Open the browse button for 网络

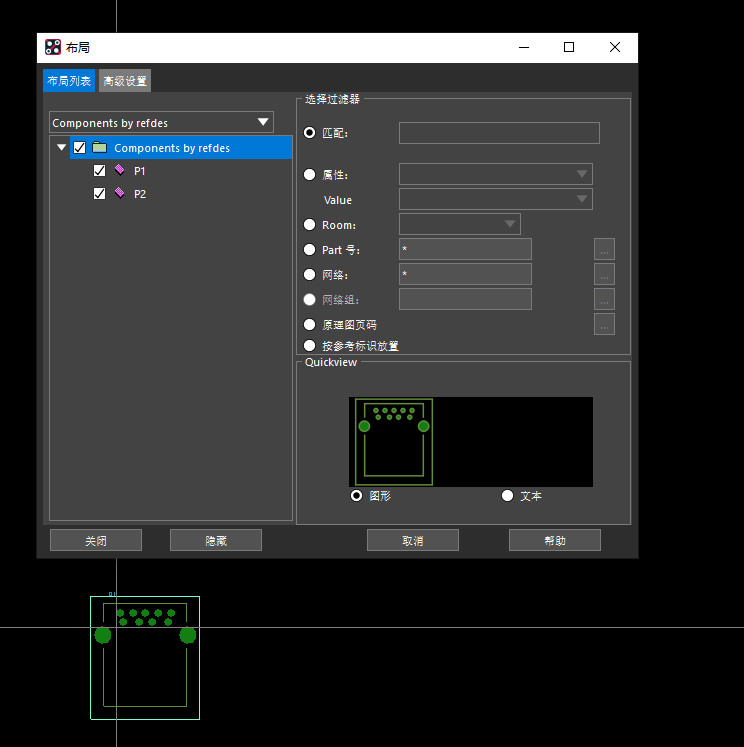[604, 274]
